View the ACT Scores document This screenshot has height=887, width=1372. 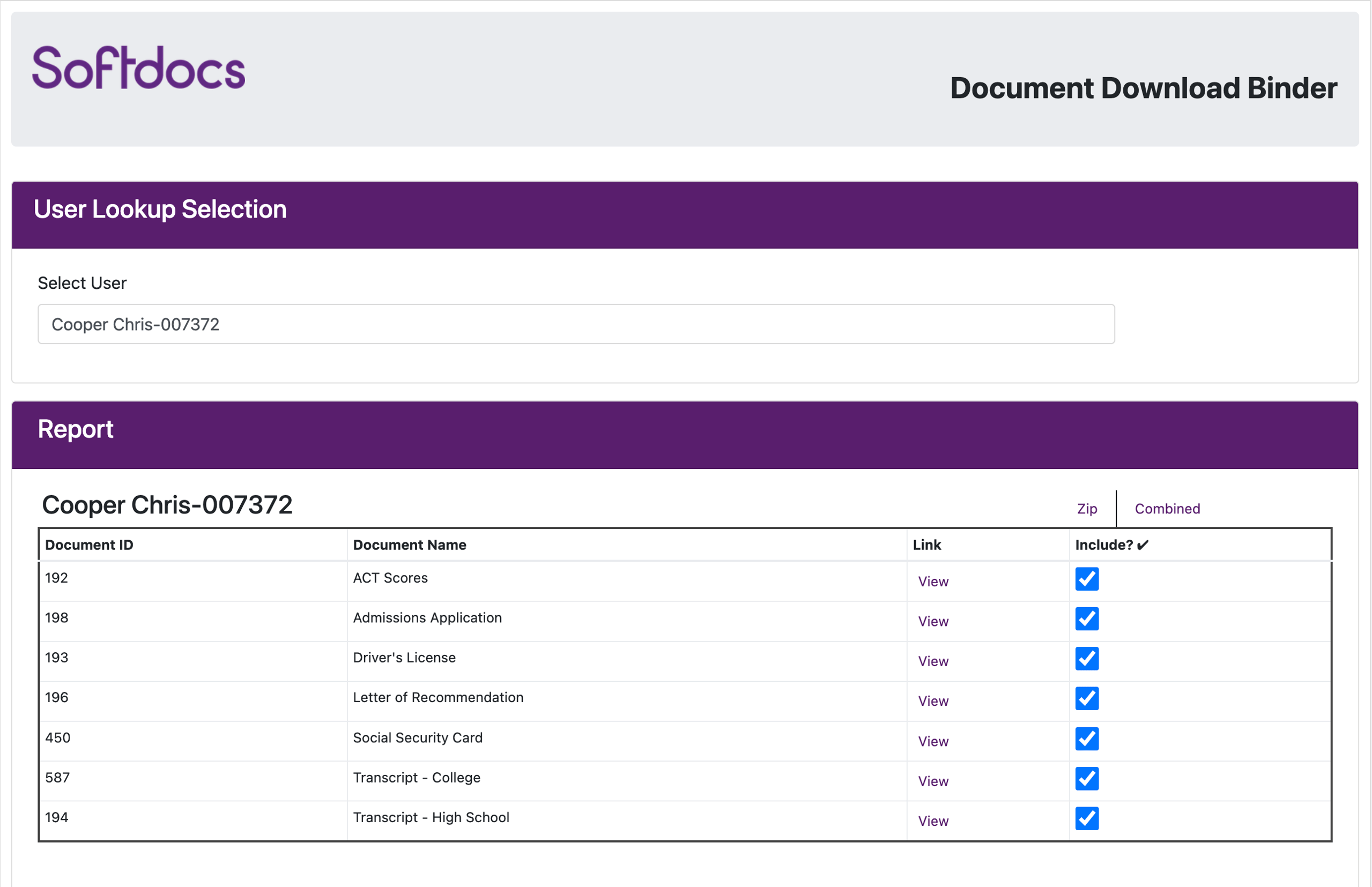pyautogui.click(x=933, y=582)
